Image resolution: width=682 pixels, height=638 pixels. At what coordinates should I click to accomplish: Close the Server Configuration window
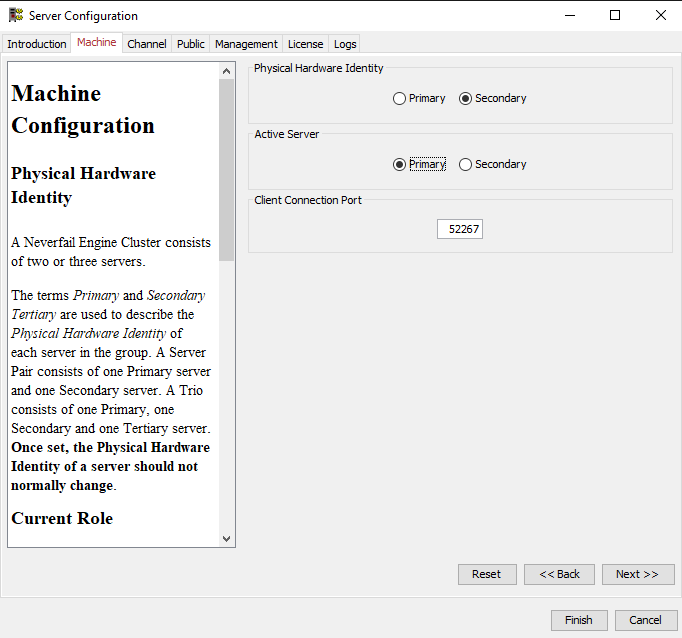(661, 16)
